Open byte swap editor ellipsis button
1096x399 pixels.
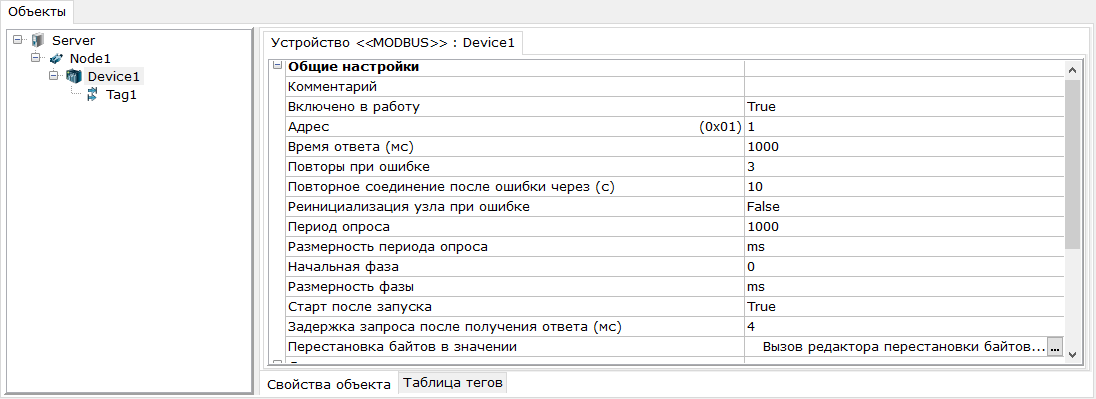pyautogui.click(x=1055, y=347)
